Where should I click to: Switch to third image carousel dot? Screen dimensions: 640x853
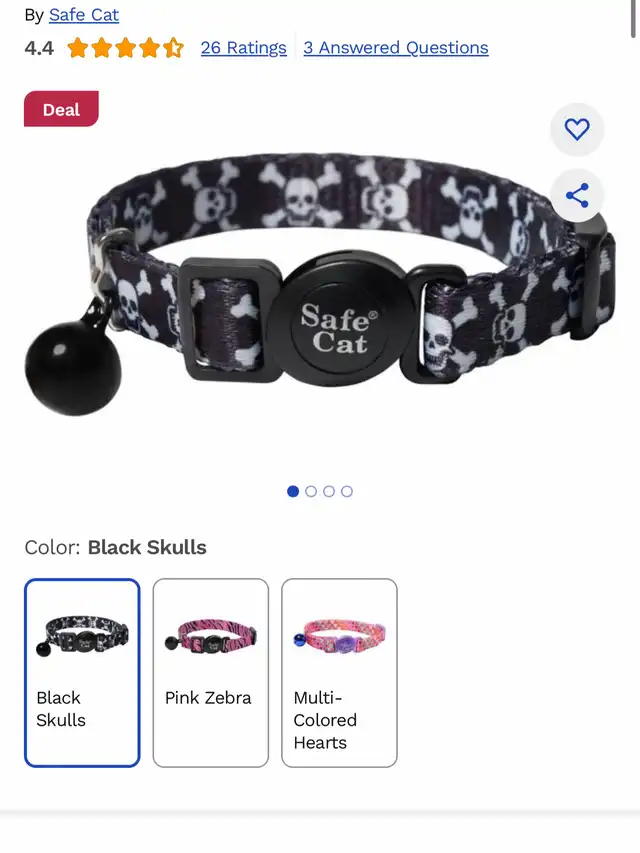329,491
